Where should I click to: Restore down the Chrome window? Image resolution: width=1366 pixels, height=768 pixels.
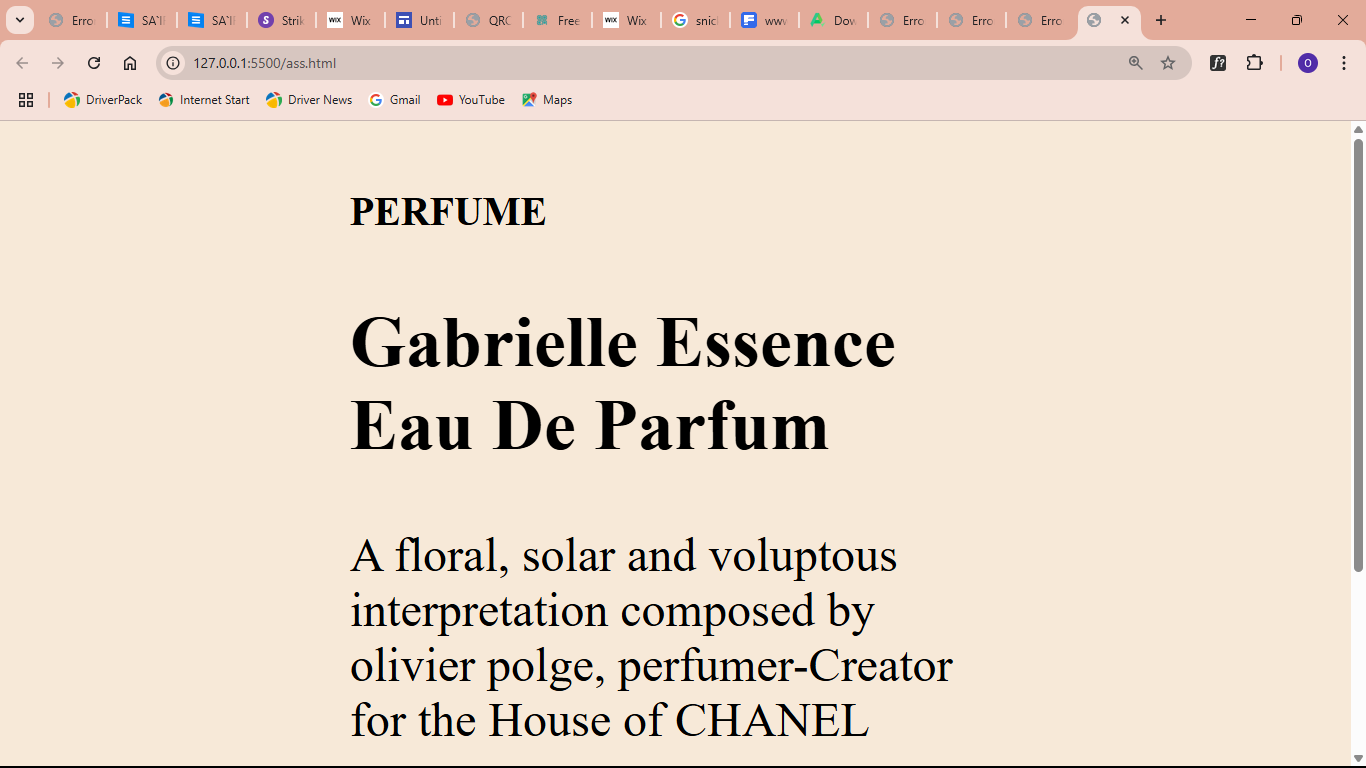click(x=1297, y=20)
